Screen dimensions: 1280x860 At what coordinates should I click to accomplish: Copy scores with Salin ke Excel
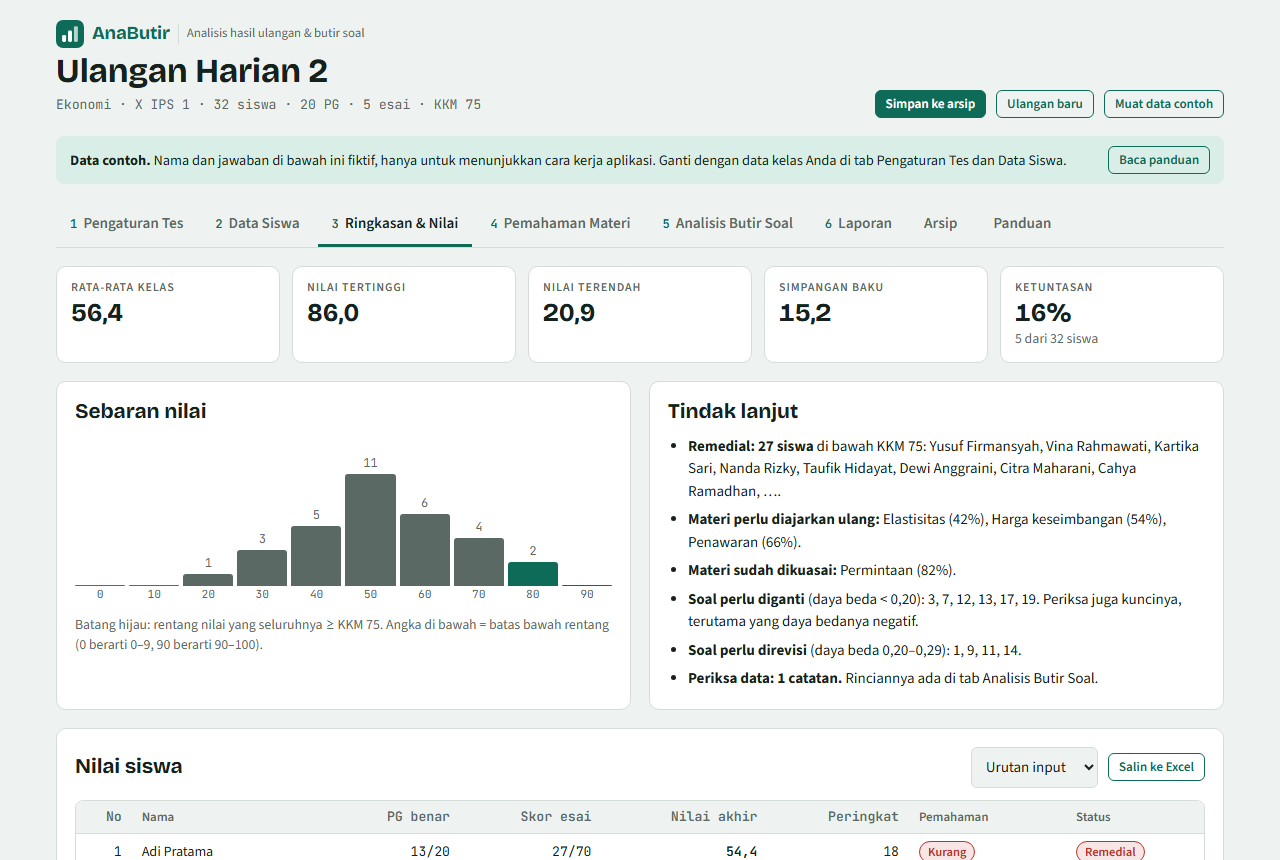click(x=1156, y=767)
